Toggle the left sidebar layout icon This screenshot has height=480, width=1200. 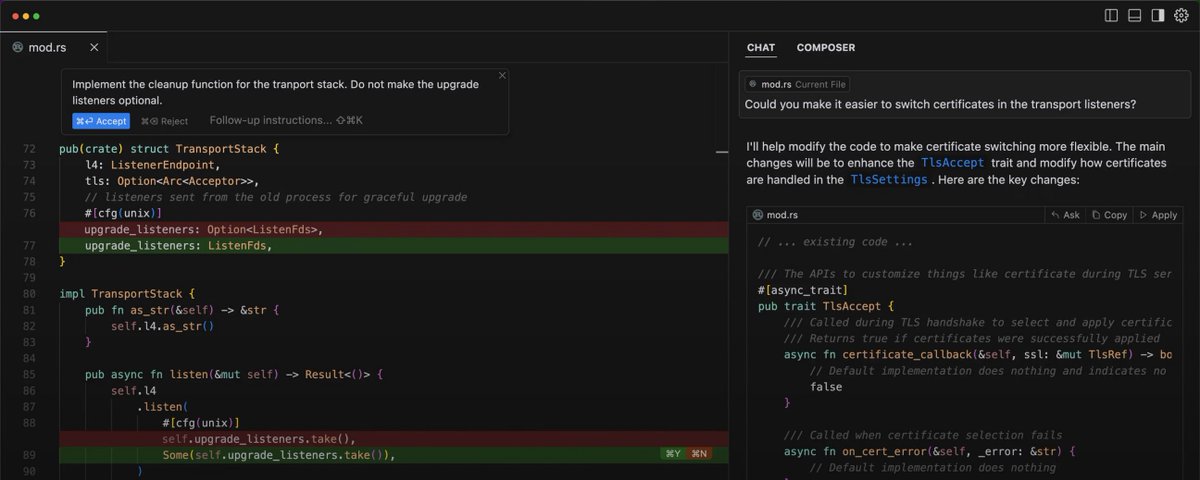coord(1111,15)
